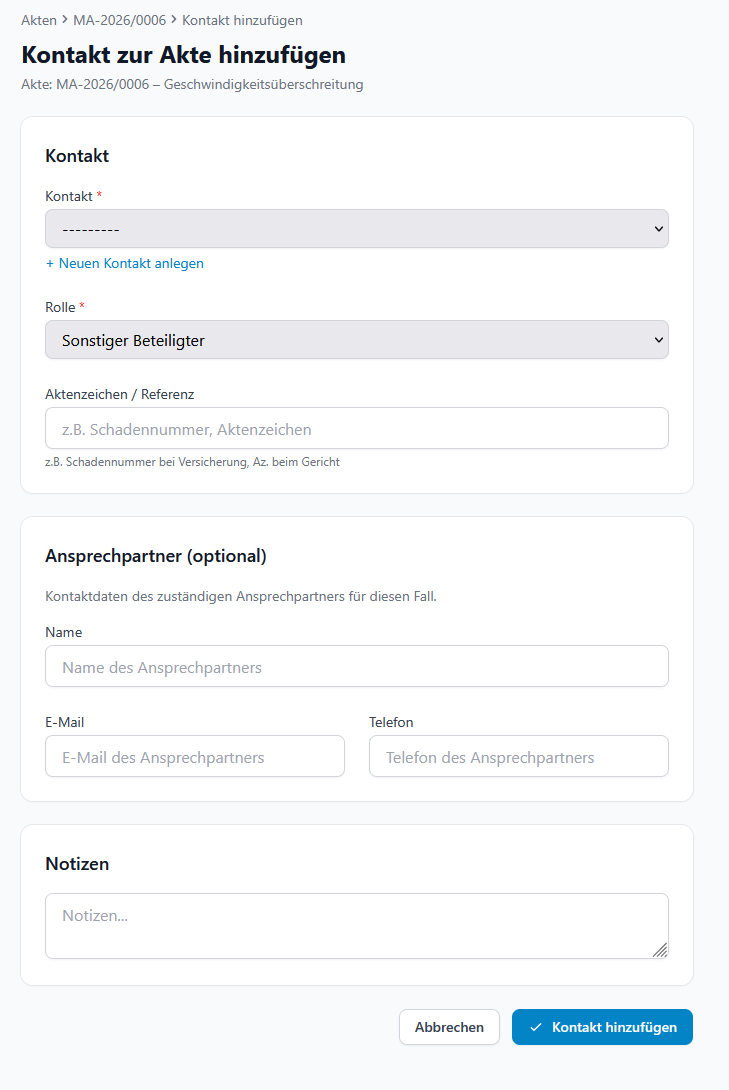The height and width of the screenshot is (1090, 729).
Task: Click the E-Mail field label
Action: [x=65, y=722]
